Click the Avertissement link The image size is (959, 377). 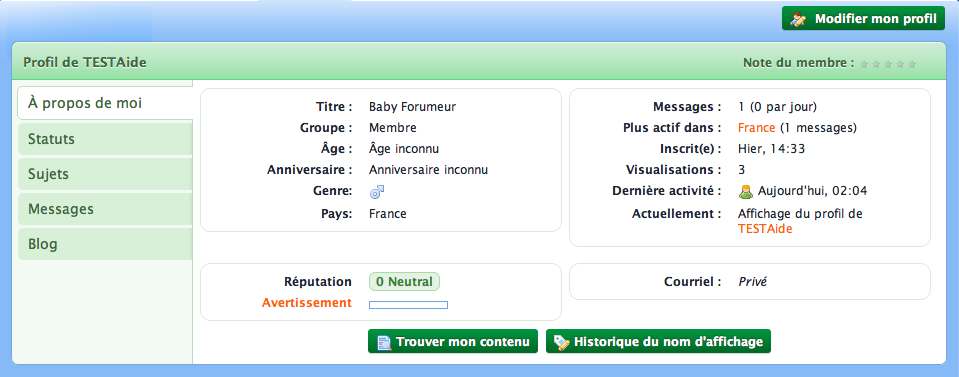(x=307, y=302)
